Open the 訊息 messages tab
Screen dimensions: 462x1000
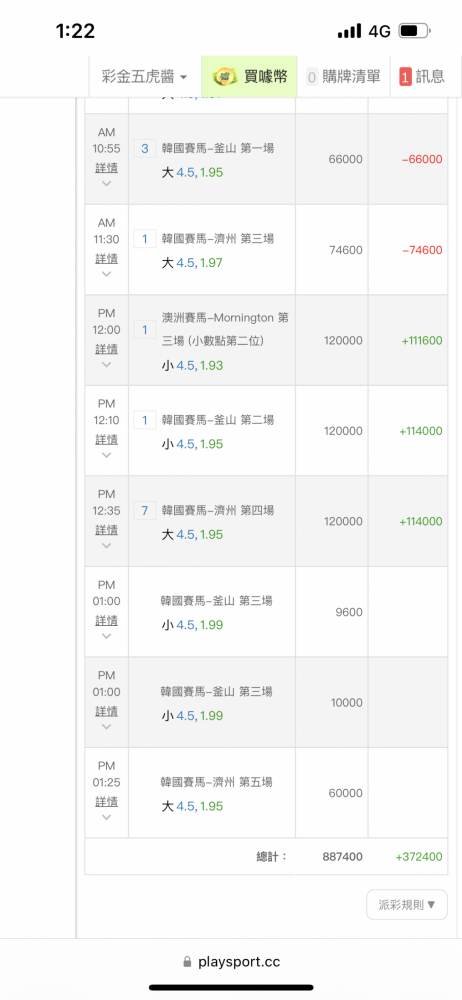pyautogui.click(x=422, y=77)
